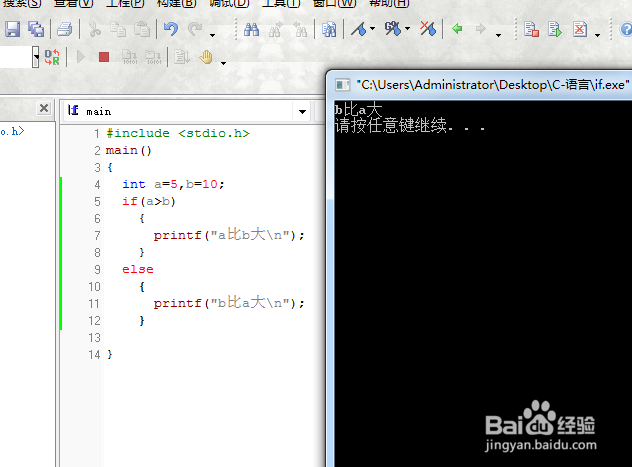The width and height of the screenshot is (632, 467).
Task: Click the crossed-out document icon
Action: (x=580, y=29)
